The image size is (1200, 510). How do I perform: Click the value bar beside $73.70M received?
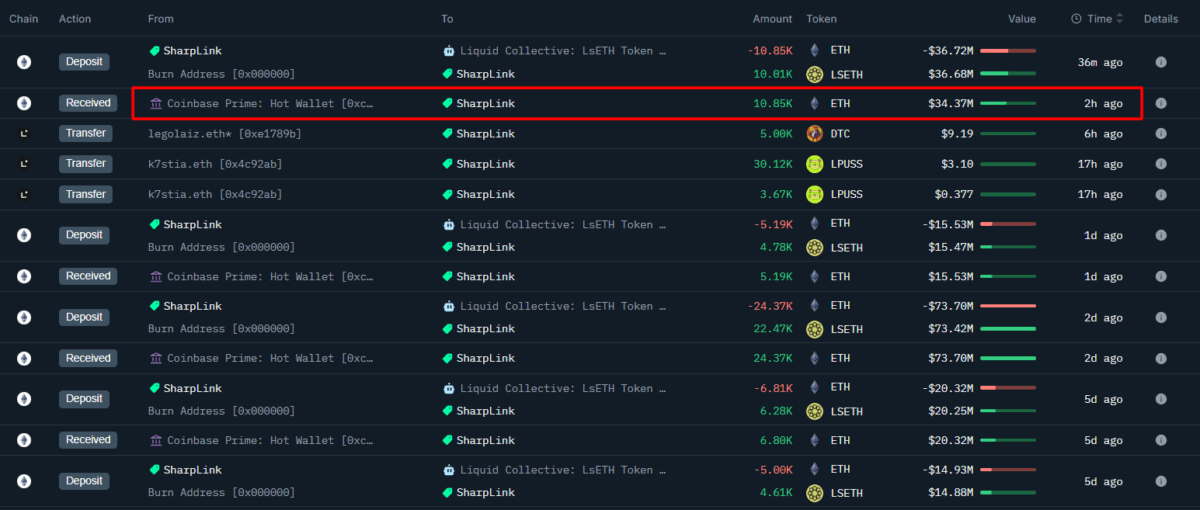point(1008,358)
